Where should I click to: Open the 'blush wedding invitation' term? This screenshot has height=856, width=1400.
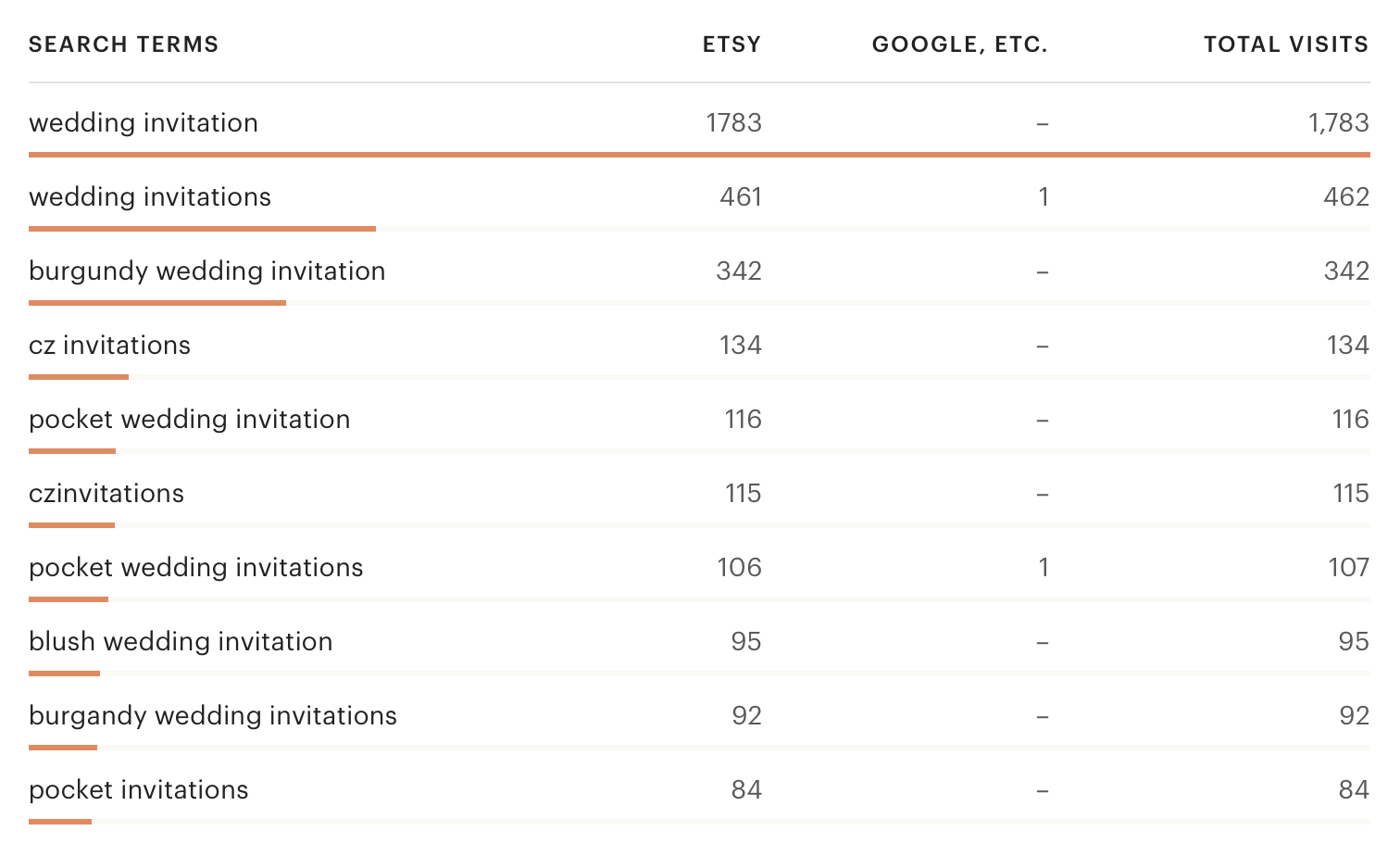point(181,641)
